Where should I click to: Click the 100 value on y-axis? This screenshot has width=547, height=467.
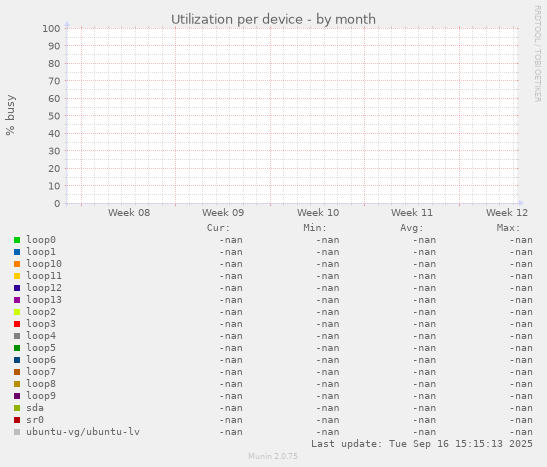pos(51,29)
